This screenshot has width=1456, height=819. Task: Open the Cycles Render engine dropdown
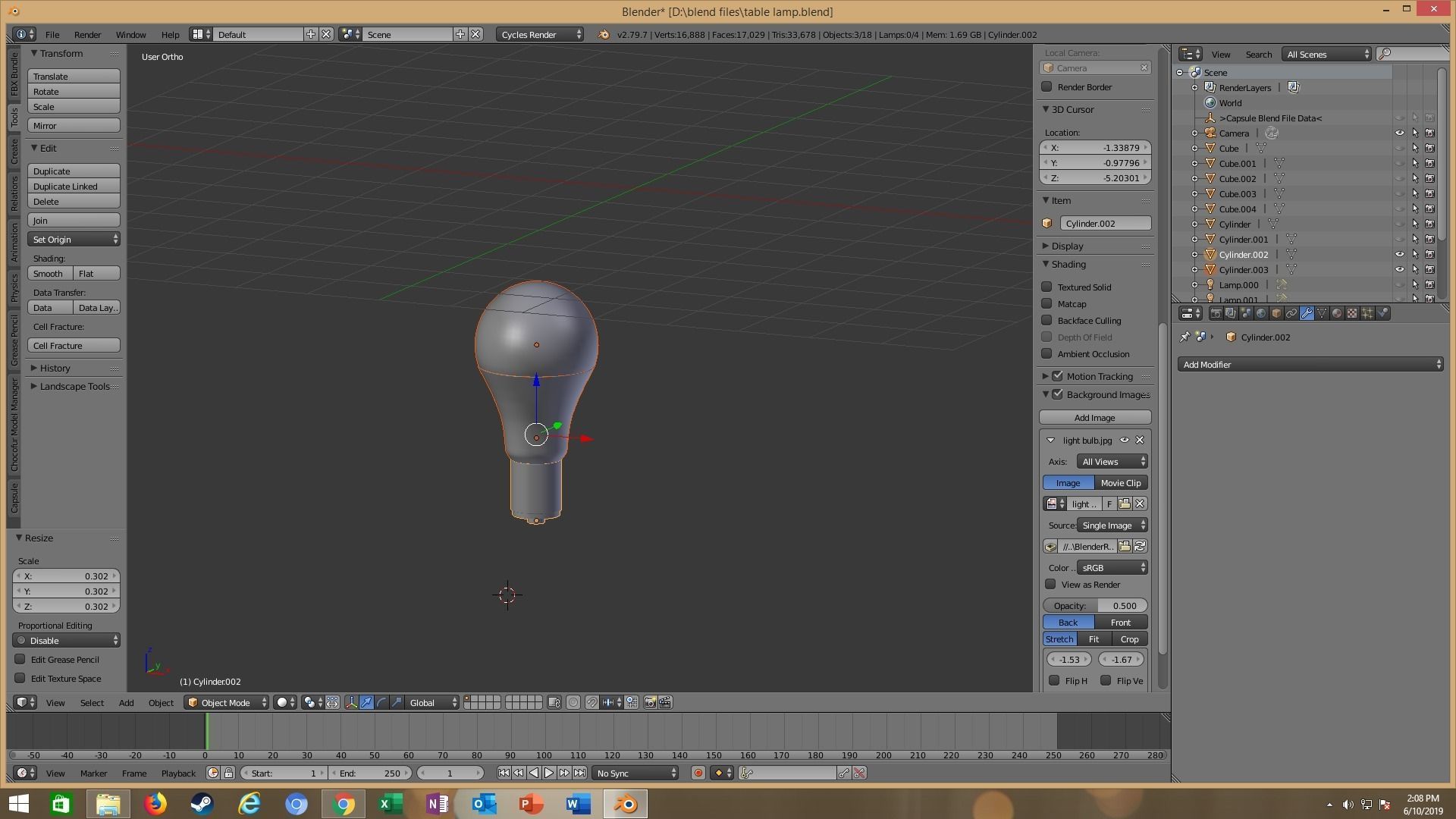[x=540, y=35]
